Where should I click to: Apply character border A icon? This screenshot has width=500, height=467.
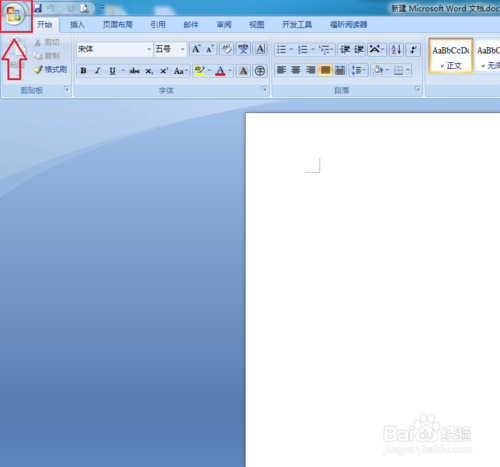click(x=260, y=49)
